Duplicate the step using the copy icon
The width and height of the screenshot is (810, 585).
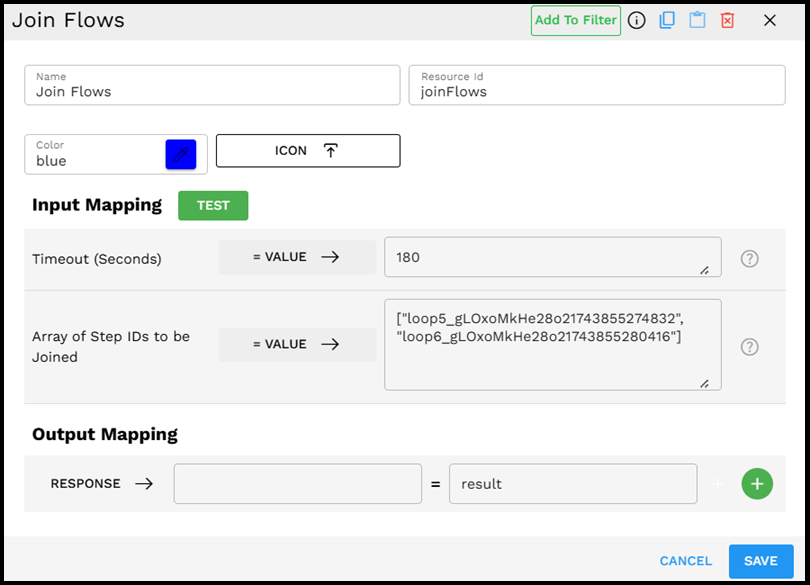pos(667,20)
